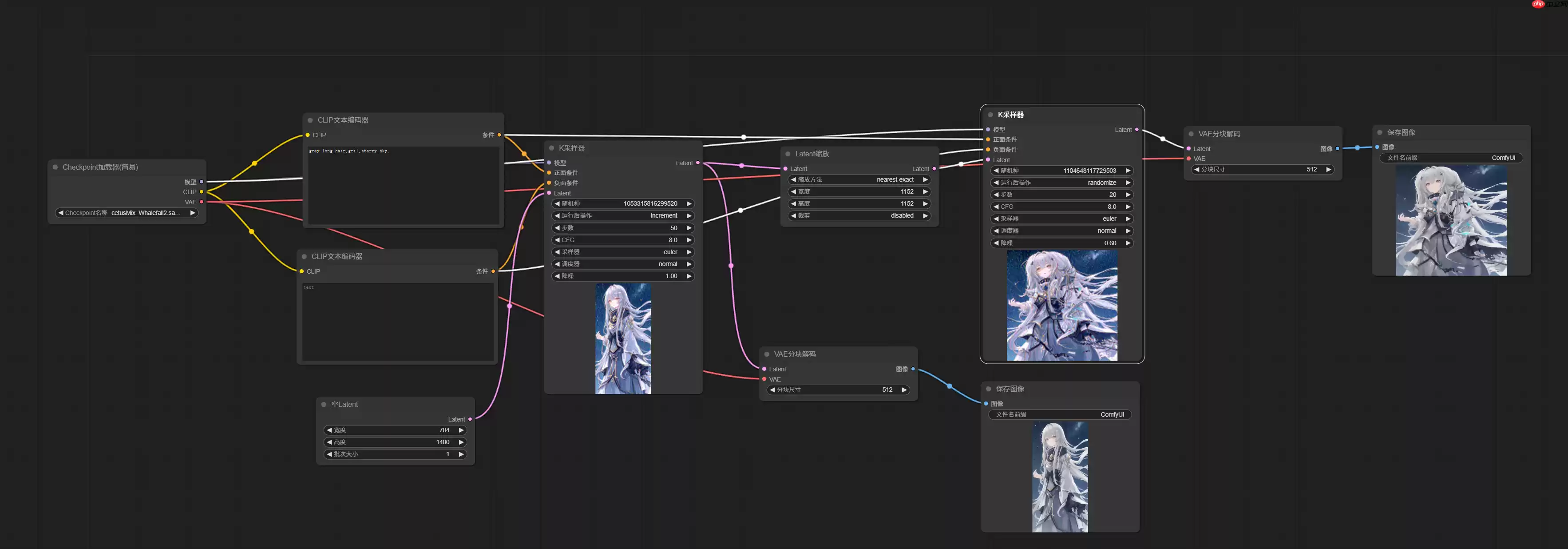Toggle collapse dot on 空Latent node title
This screenshot has width=1568, height=549.
[x=324, y=405]
